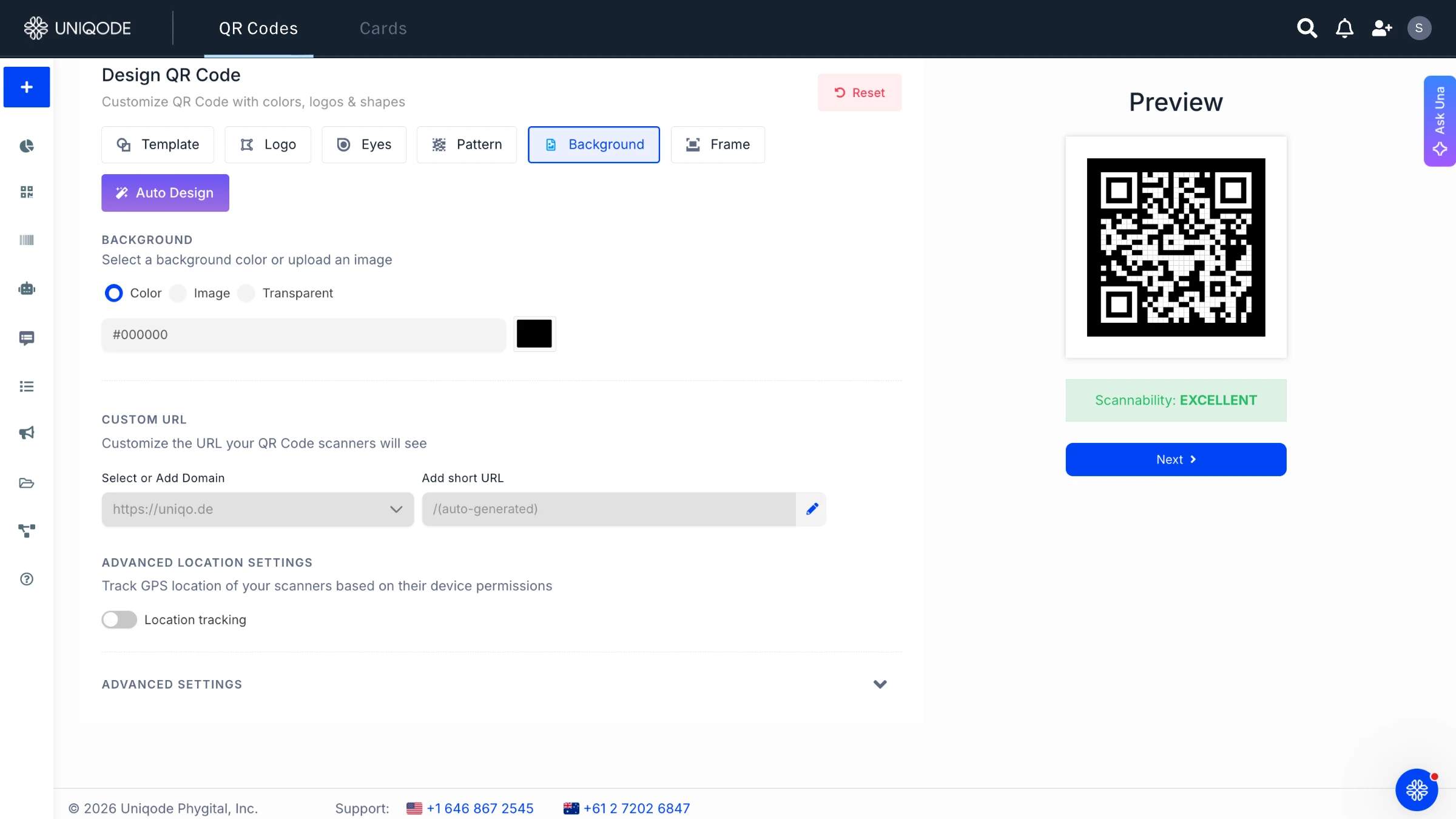Click the Scannability: EXCELLENT status
The image size is (1456, 819).
1176,400
